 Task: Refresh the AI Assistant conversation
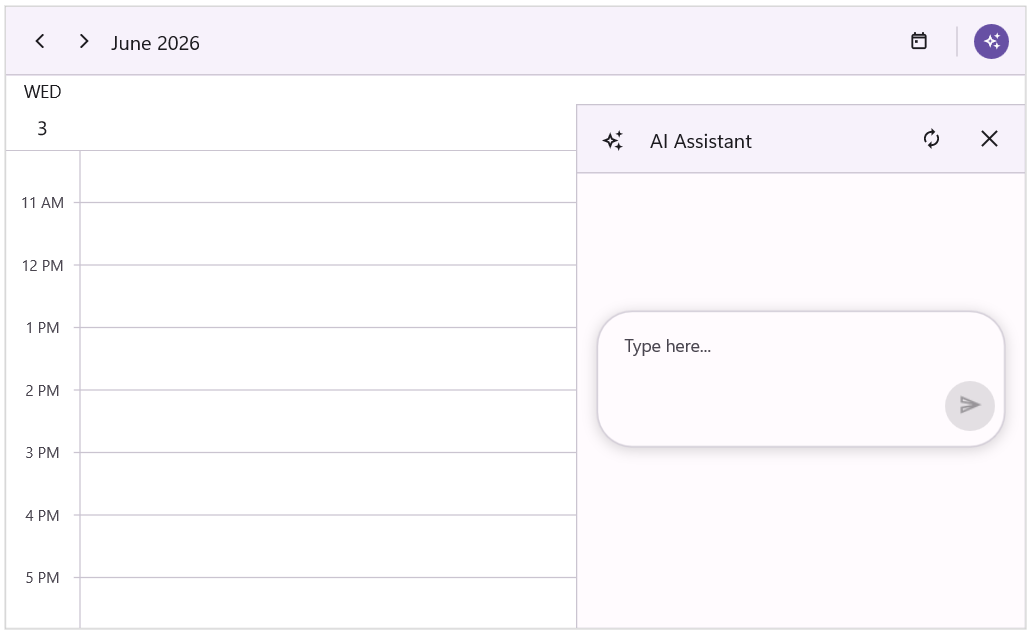pyautogui.click(x=931, y=139)
